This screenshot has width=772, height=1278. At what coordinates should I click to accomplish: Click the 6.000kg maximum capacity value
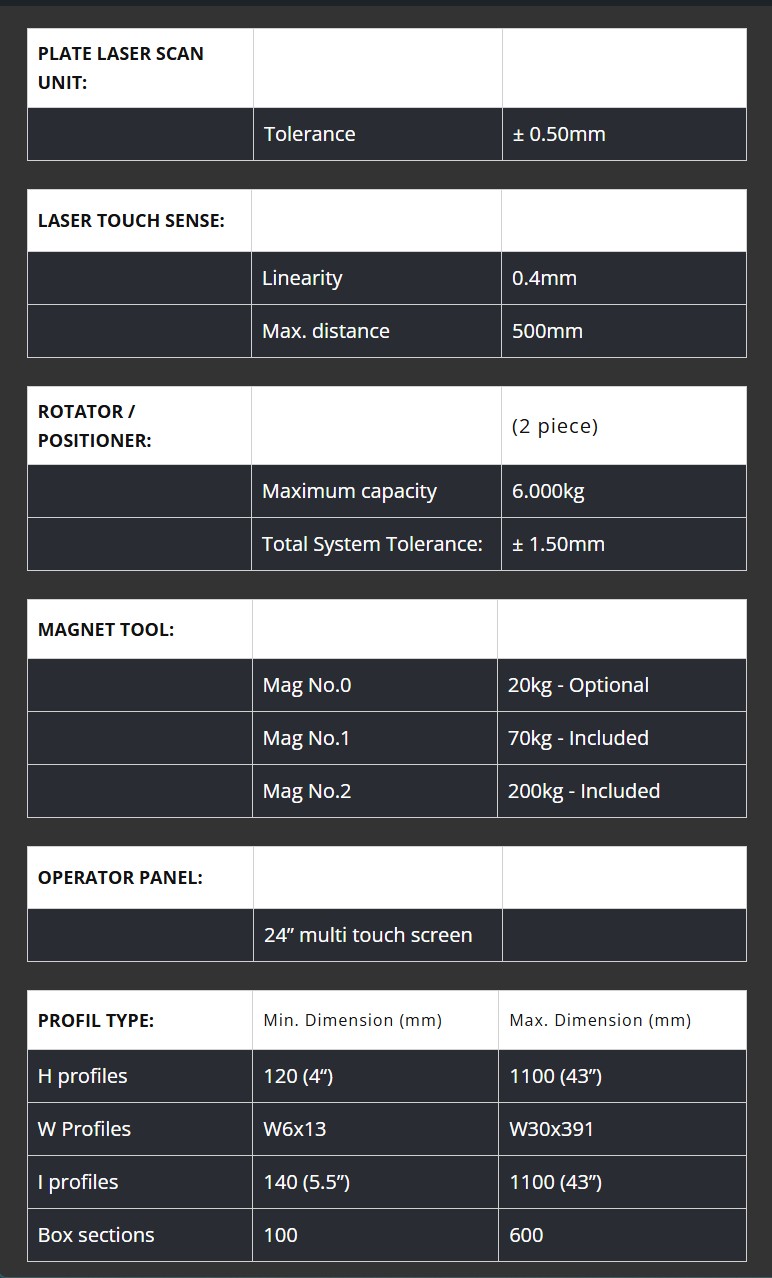548,491
